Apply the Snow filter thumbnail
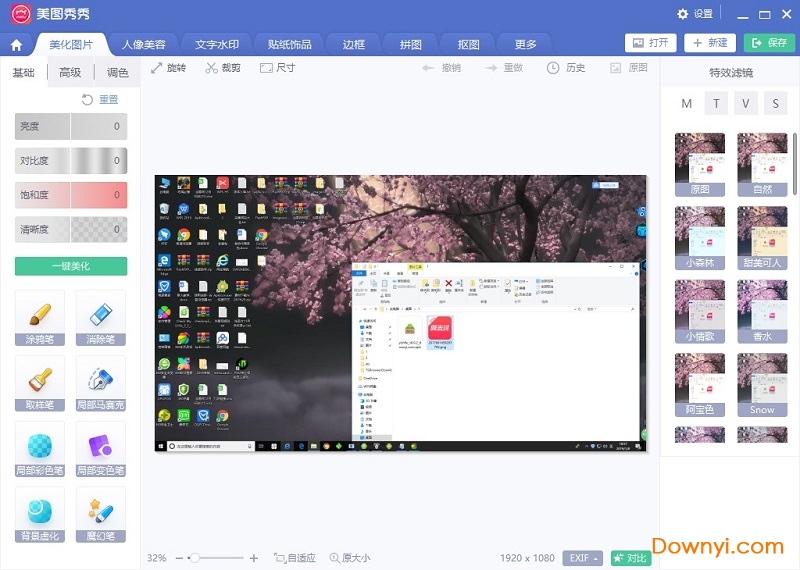The image size is (800, 570). point(762,385)
